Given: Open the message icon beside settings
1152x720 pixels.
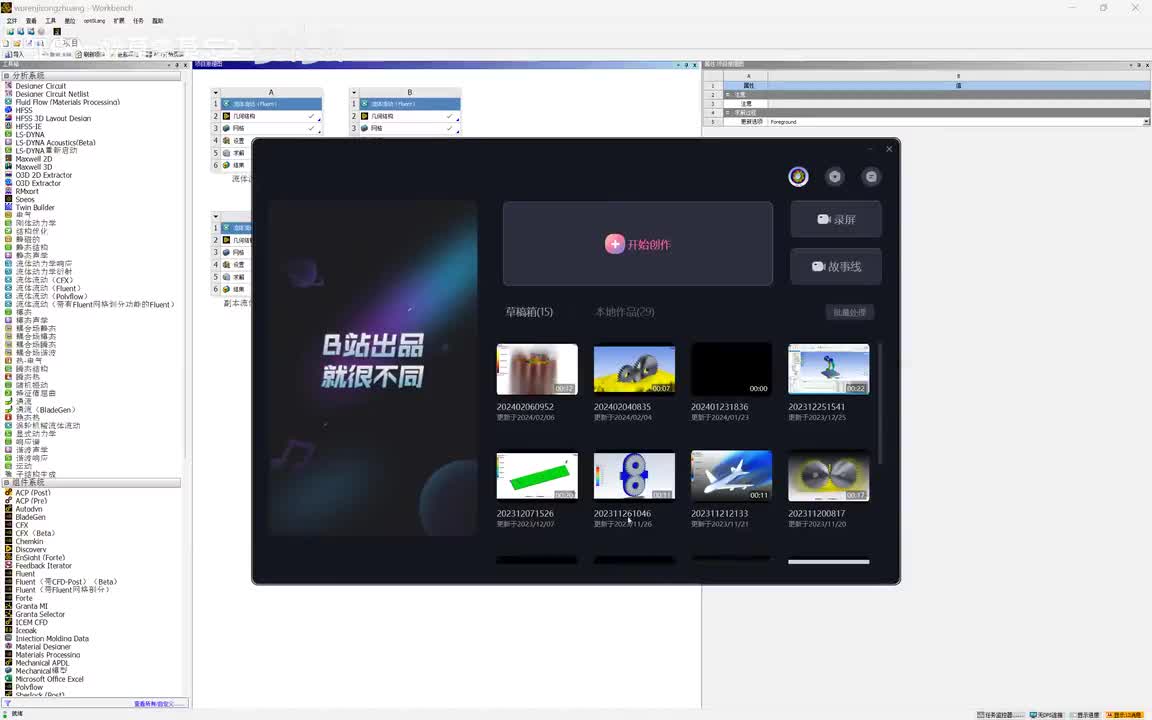Looking at the screenshot, I should tap(871, 176).
